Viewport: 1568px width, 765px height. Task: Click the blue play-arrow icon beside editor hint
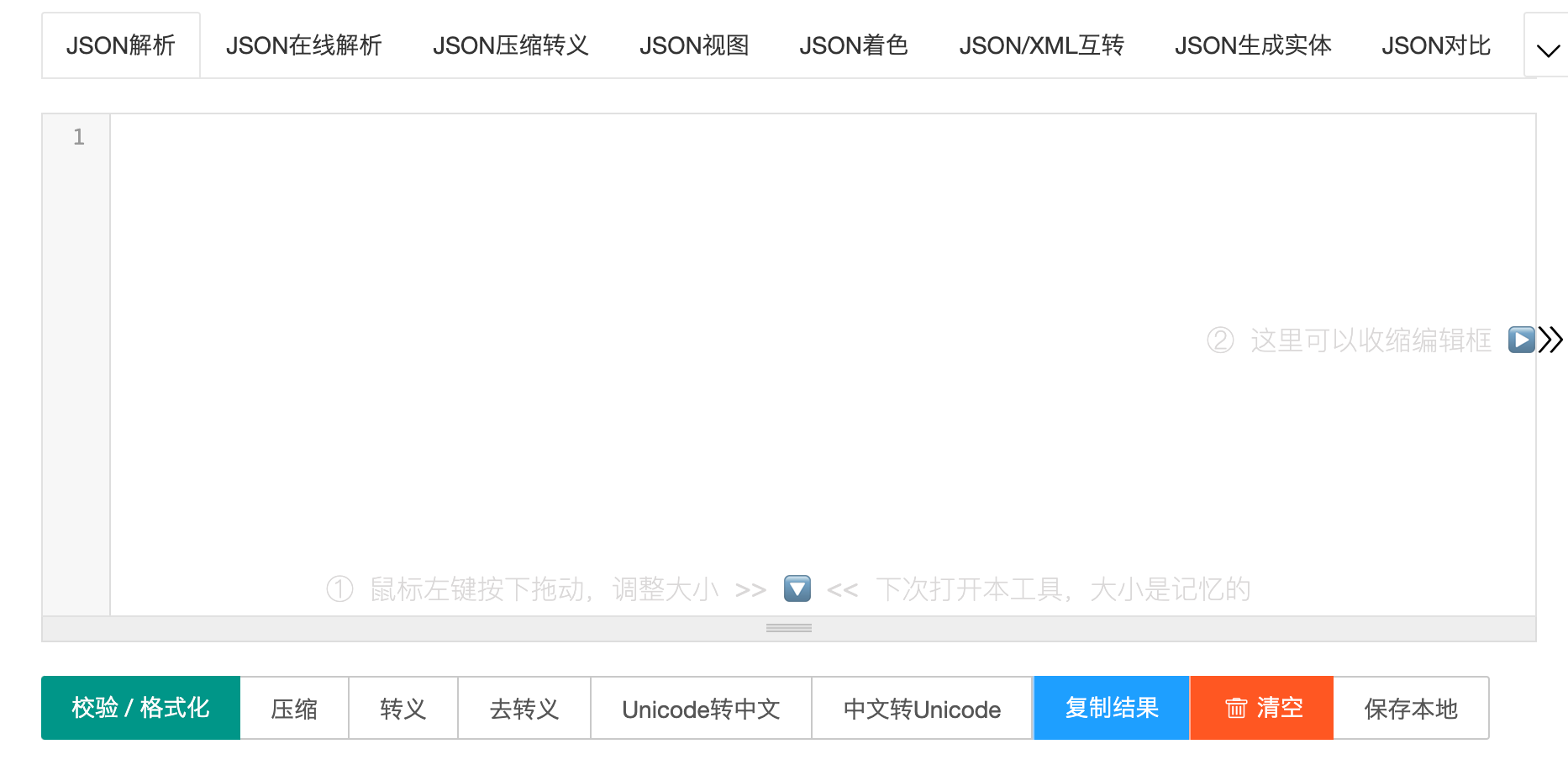tap(1522, 340)
